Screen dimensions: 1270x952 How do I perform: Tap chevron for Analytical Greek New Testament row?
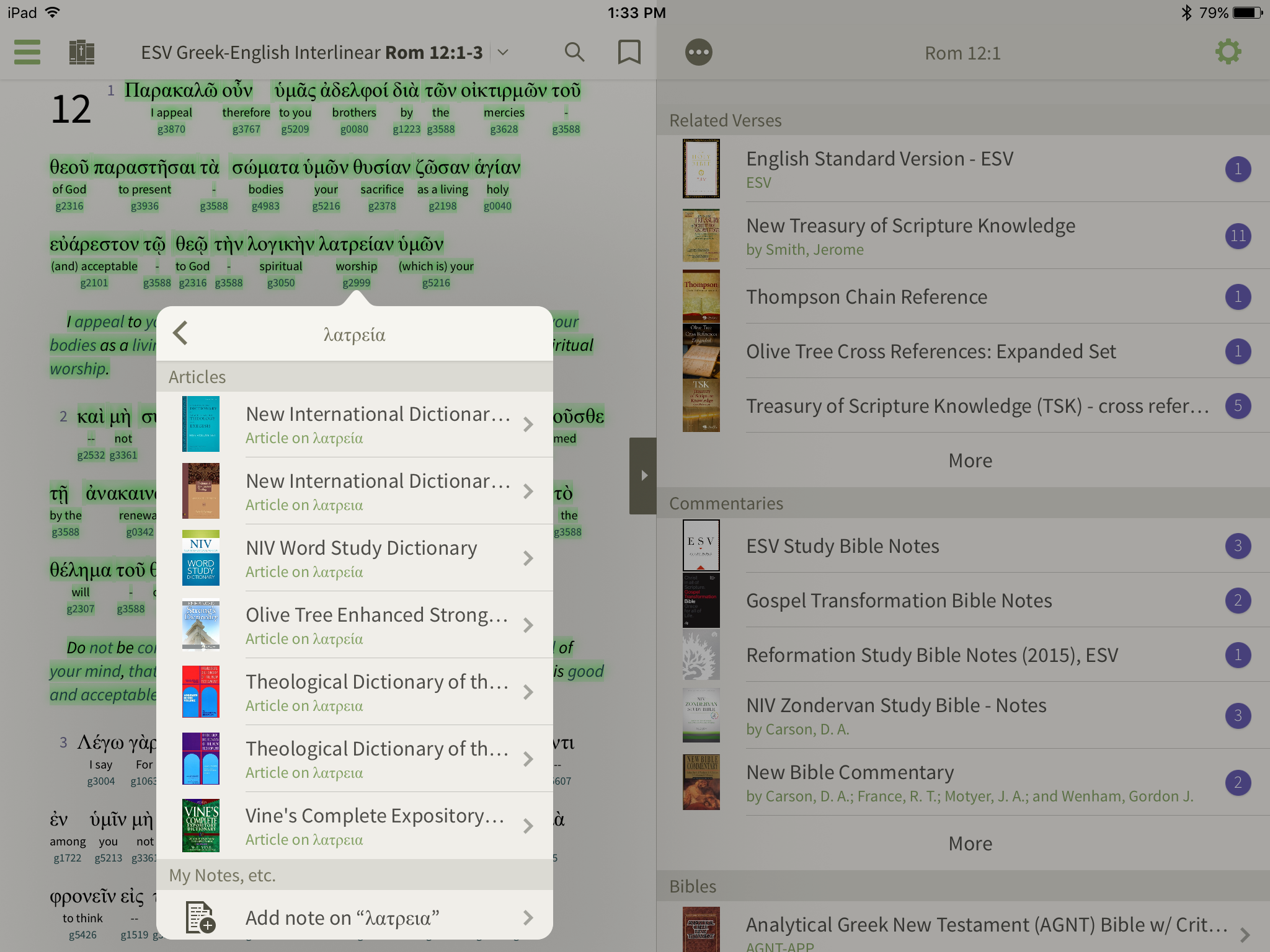coord(1245,934)
